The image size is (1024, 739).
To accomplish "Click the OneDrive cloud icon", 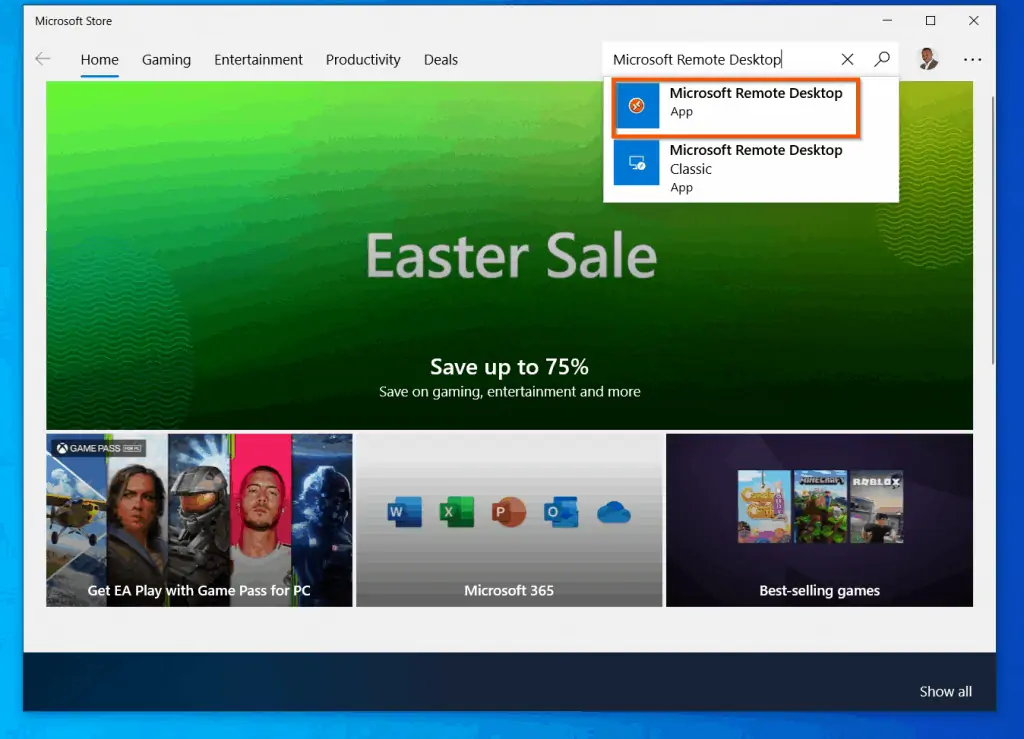I will (x=614, y=512).
